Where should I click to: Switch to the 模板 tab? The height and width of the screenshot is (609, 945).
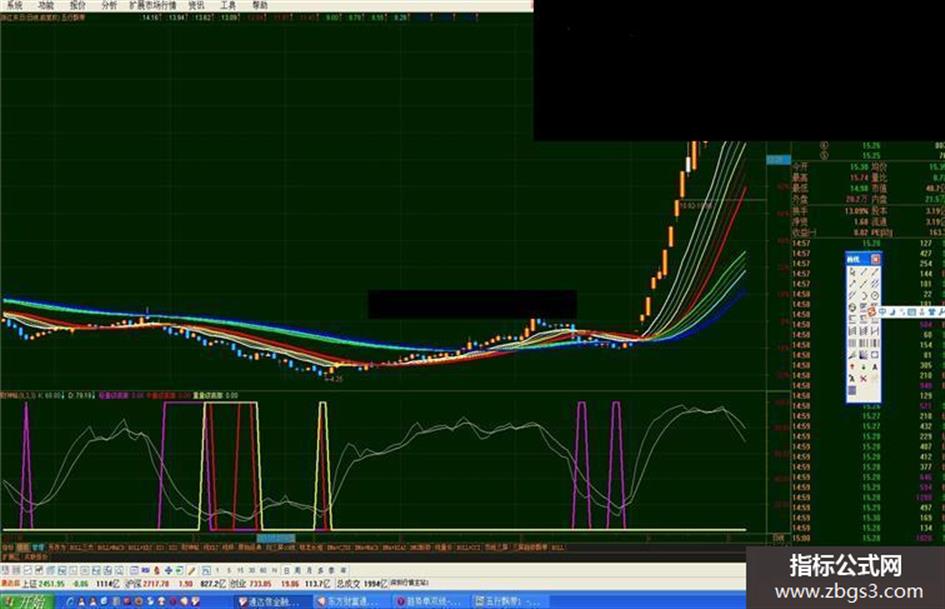click(x=22, y=548)
